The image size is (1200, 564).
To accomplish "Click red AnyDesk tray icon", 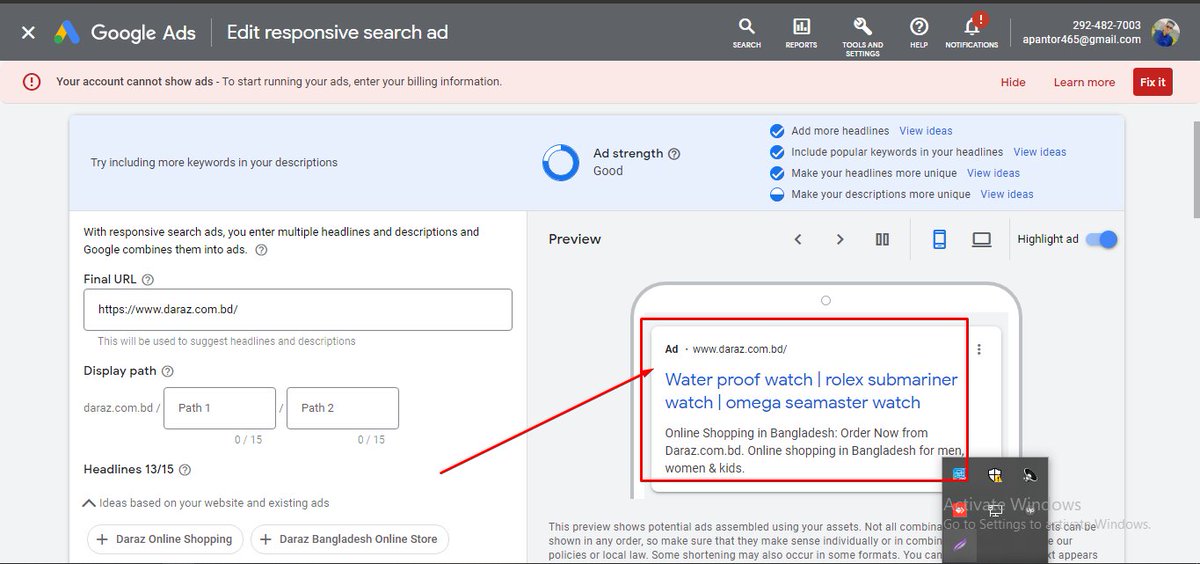I will tap(960, 510).
